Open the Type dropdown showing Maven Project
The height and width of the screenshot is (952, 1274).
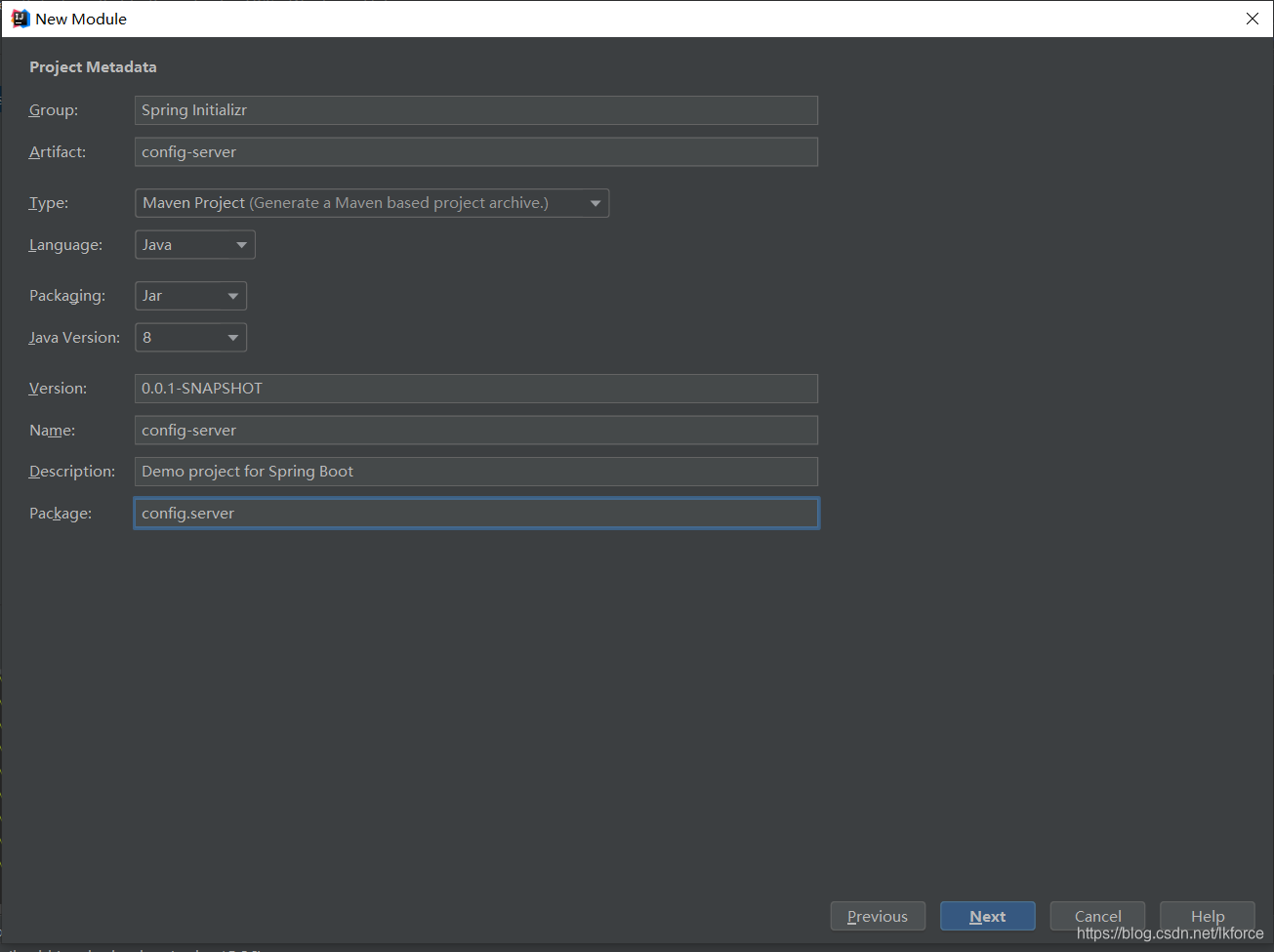click(372, 203)
